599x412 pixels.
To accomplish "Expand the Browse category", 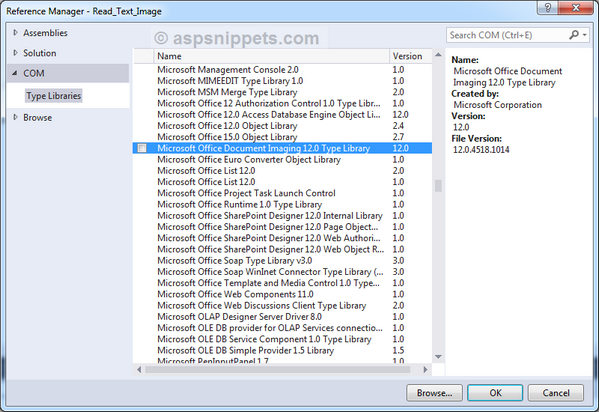I will tap(15, 117).
